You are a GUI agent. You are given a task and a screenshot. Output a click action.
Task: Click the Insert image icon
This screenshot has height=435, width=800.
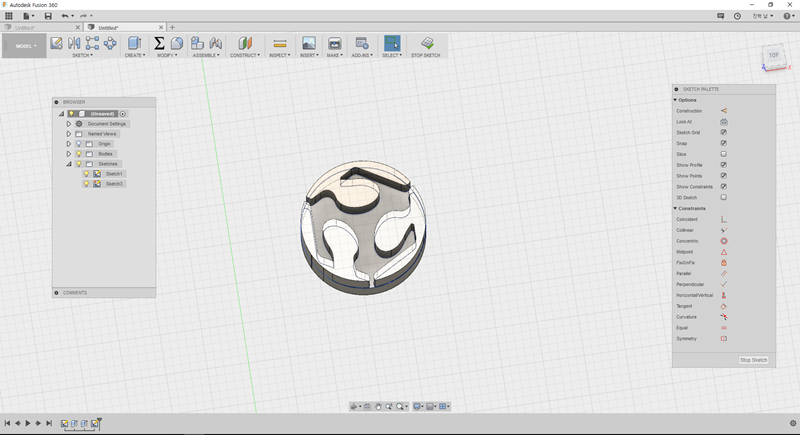[309, 43]
